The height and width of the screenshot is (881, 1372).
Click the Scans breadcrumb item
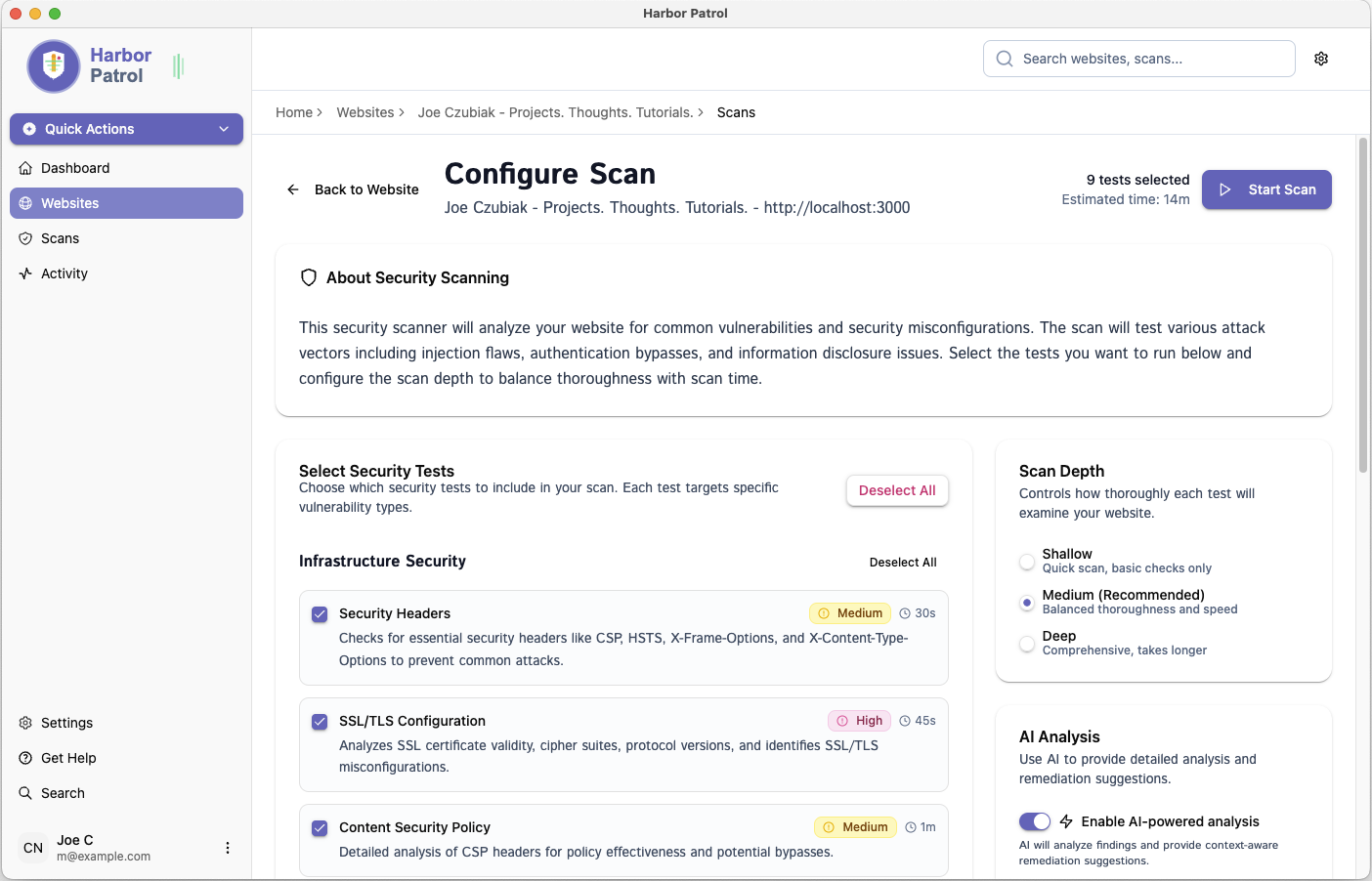pyautogui.click(x=736, y=112)
